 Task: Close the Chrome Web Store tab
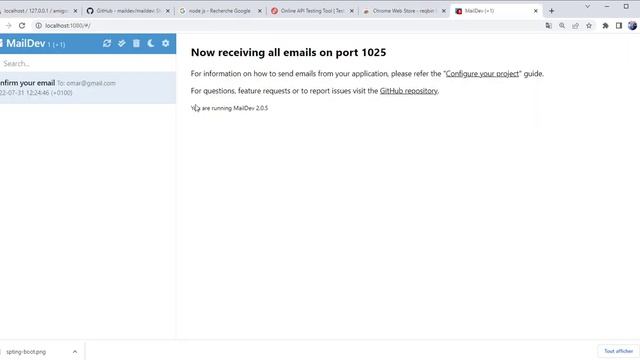[444, 11]
